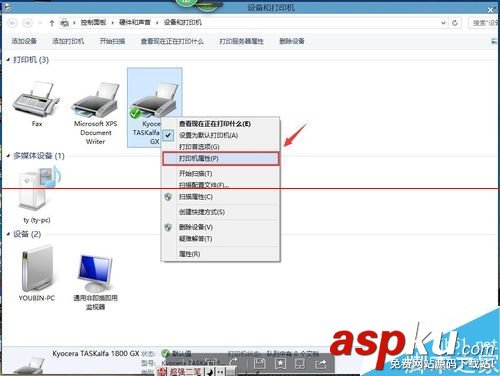Click 打印服务器属性 in the toolbar
This screenshot has height=376, width=500.
241,41
